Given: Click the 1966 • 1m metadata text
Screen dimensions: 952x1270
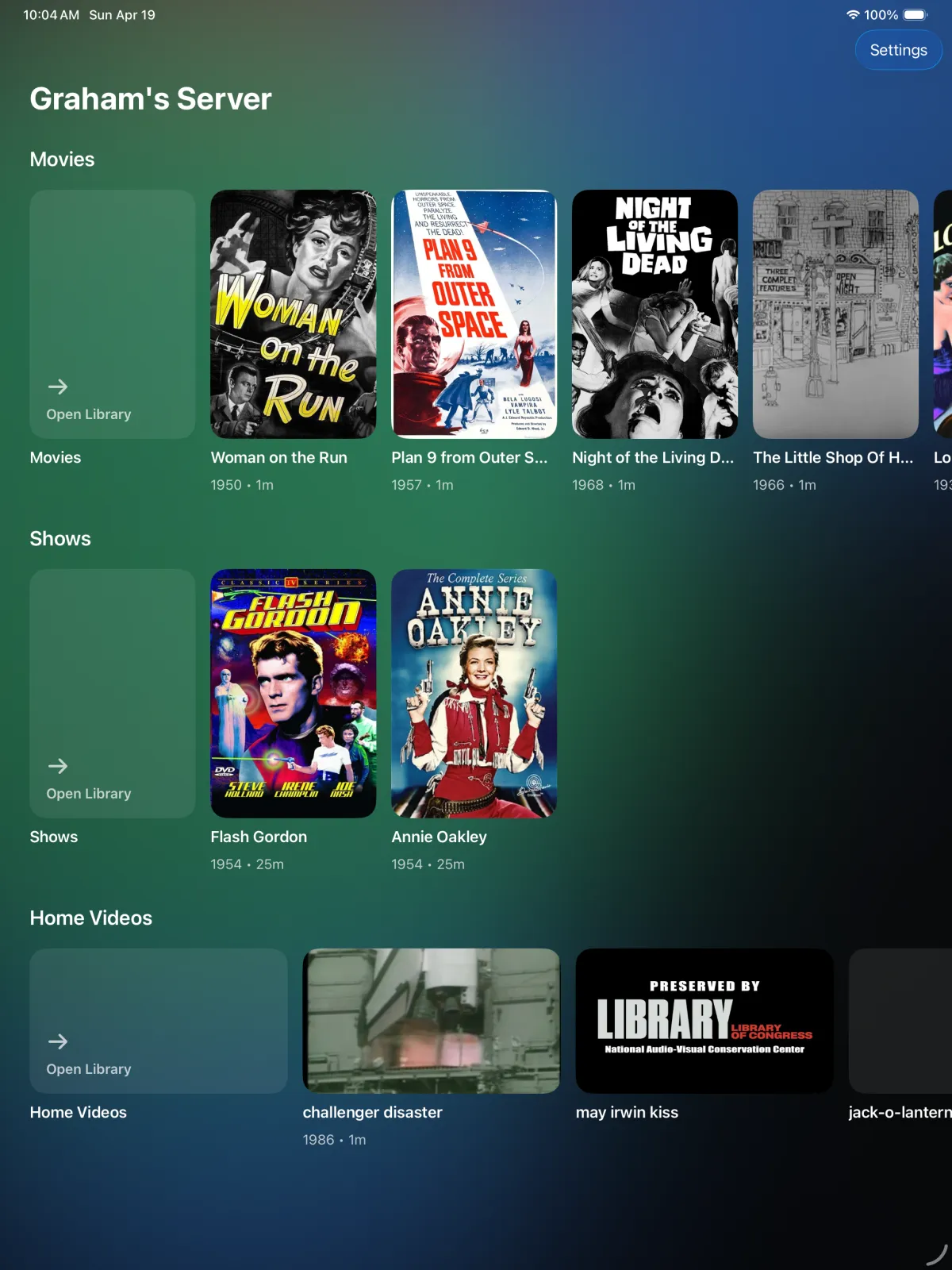Looking at the screenshot, I should click(x=785, y=485).
